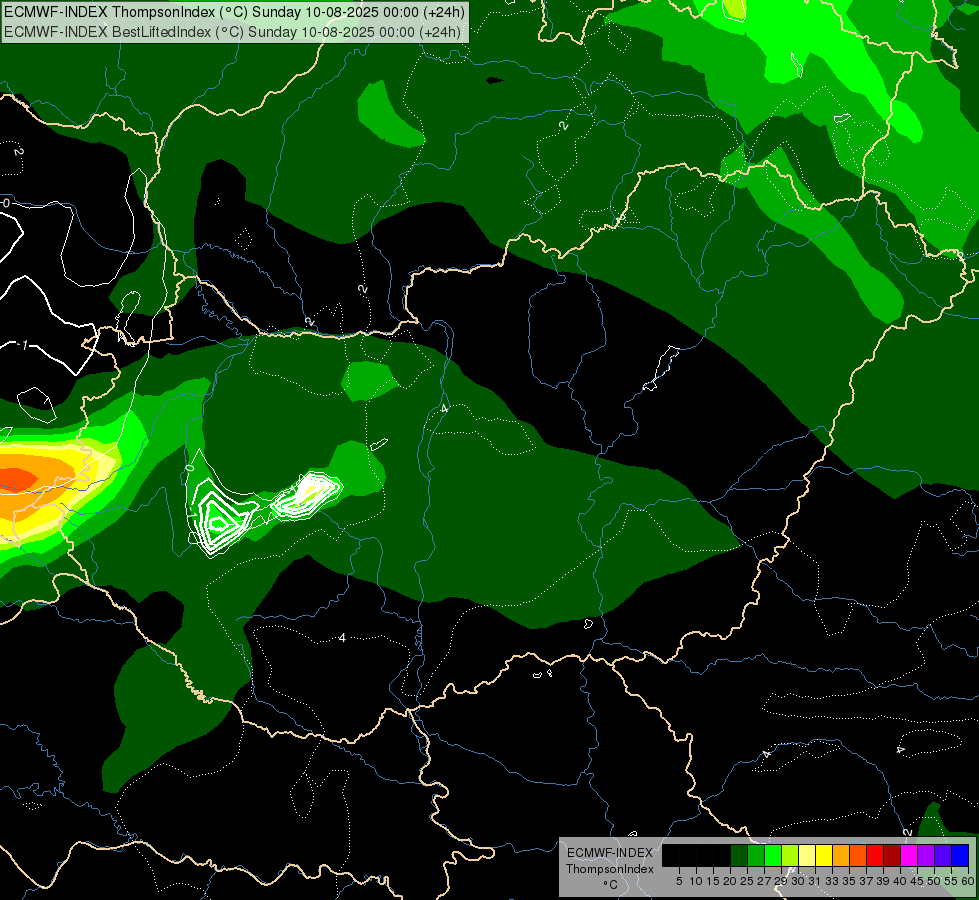Click the bright green 27–29 legend swatch
The height and width of the screenshot is (900, 979).
click(773, 855)
